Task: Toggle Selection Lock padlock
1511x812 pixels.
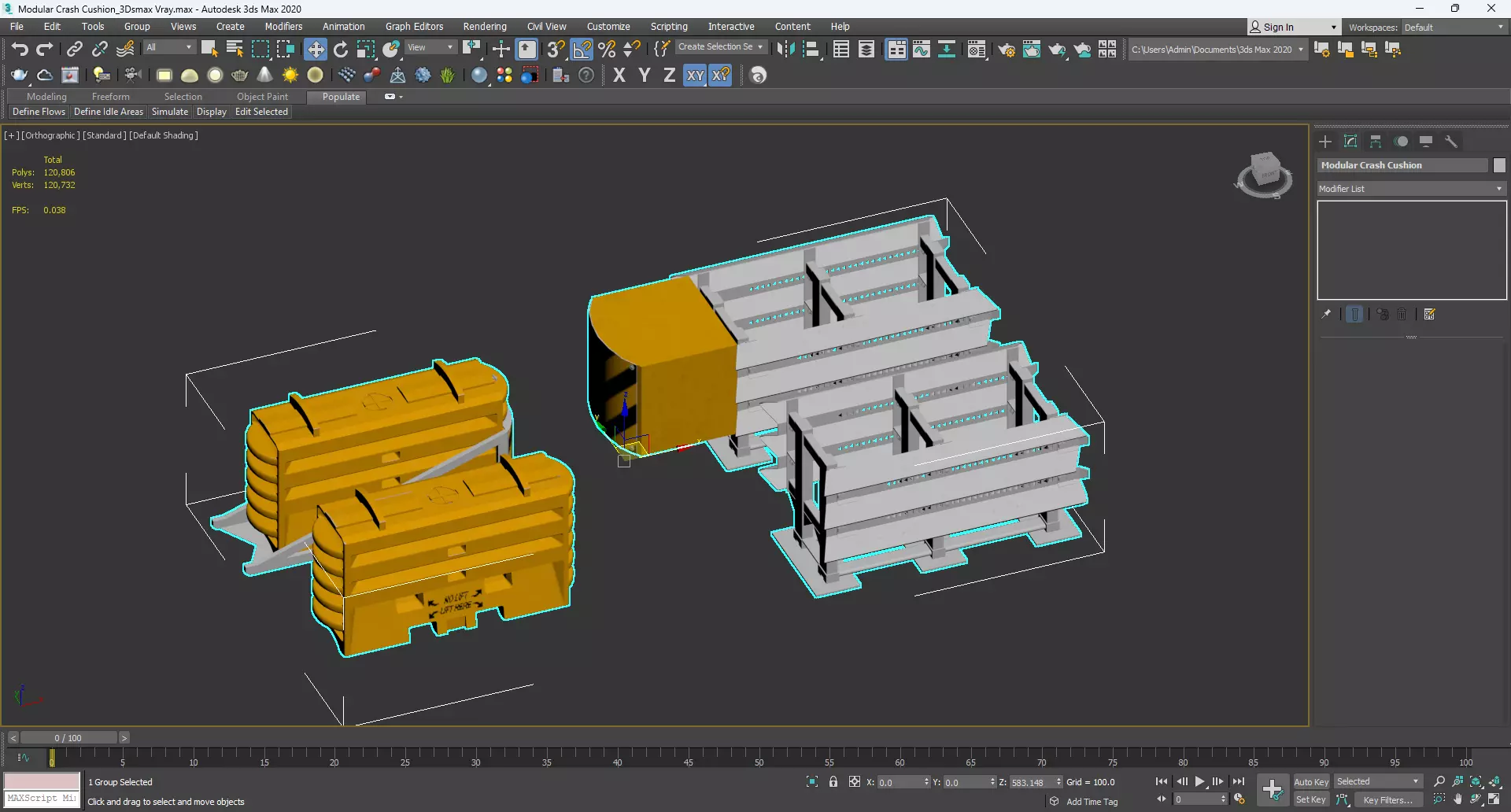Action: (833, 781)
